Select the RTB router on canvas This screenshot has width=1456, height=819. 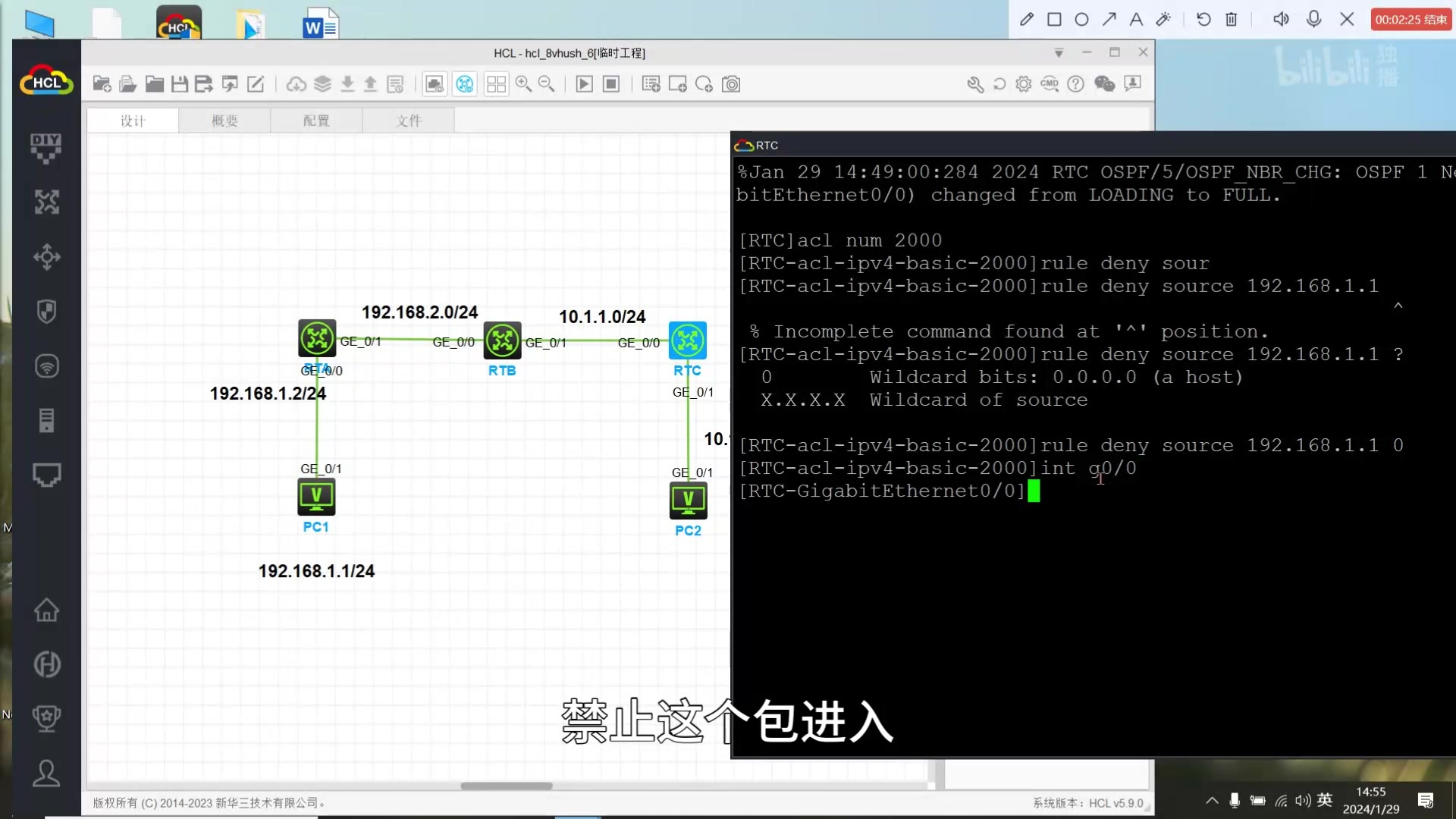(502, 340)
